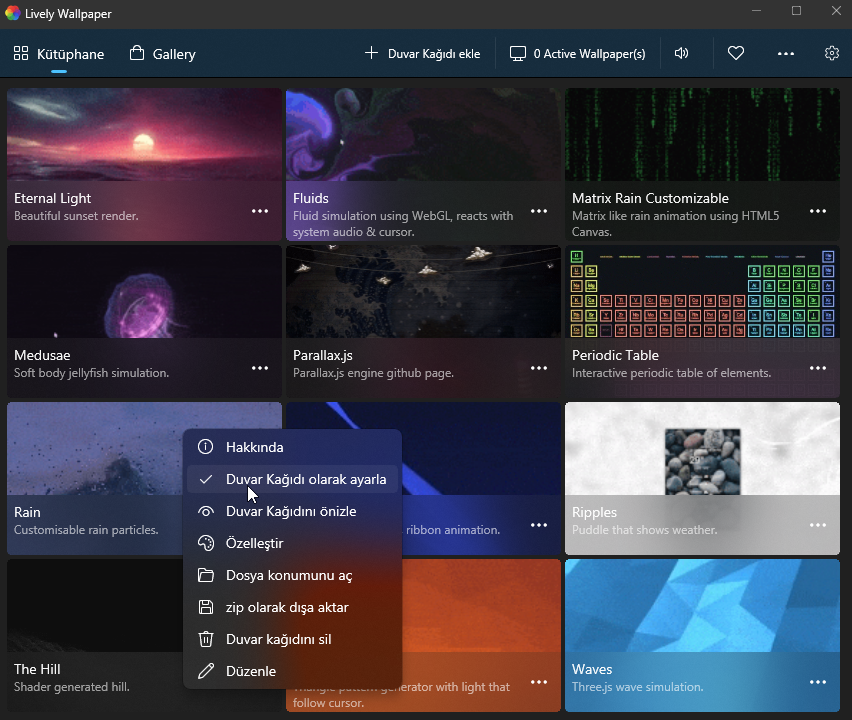Open the three-dot menu on Eternal Light
The image size is (852, 720).
click(260, 211)
